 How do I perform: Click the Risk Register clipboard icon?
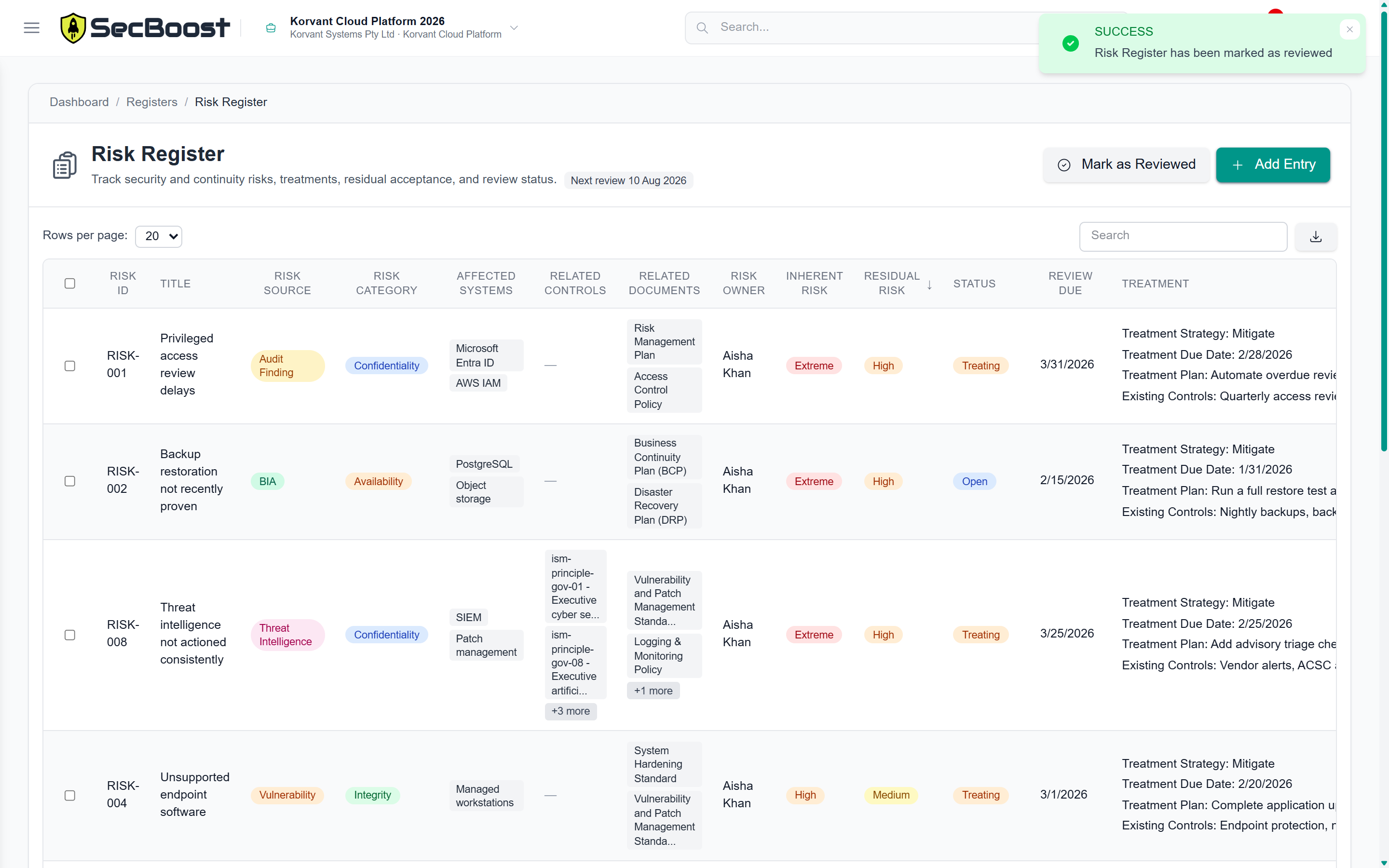pyautogui.click(x=64, y=165)
